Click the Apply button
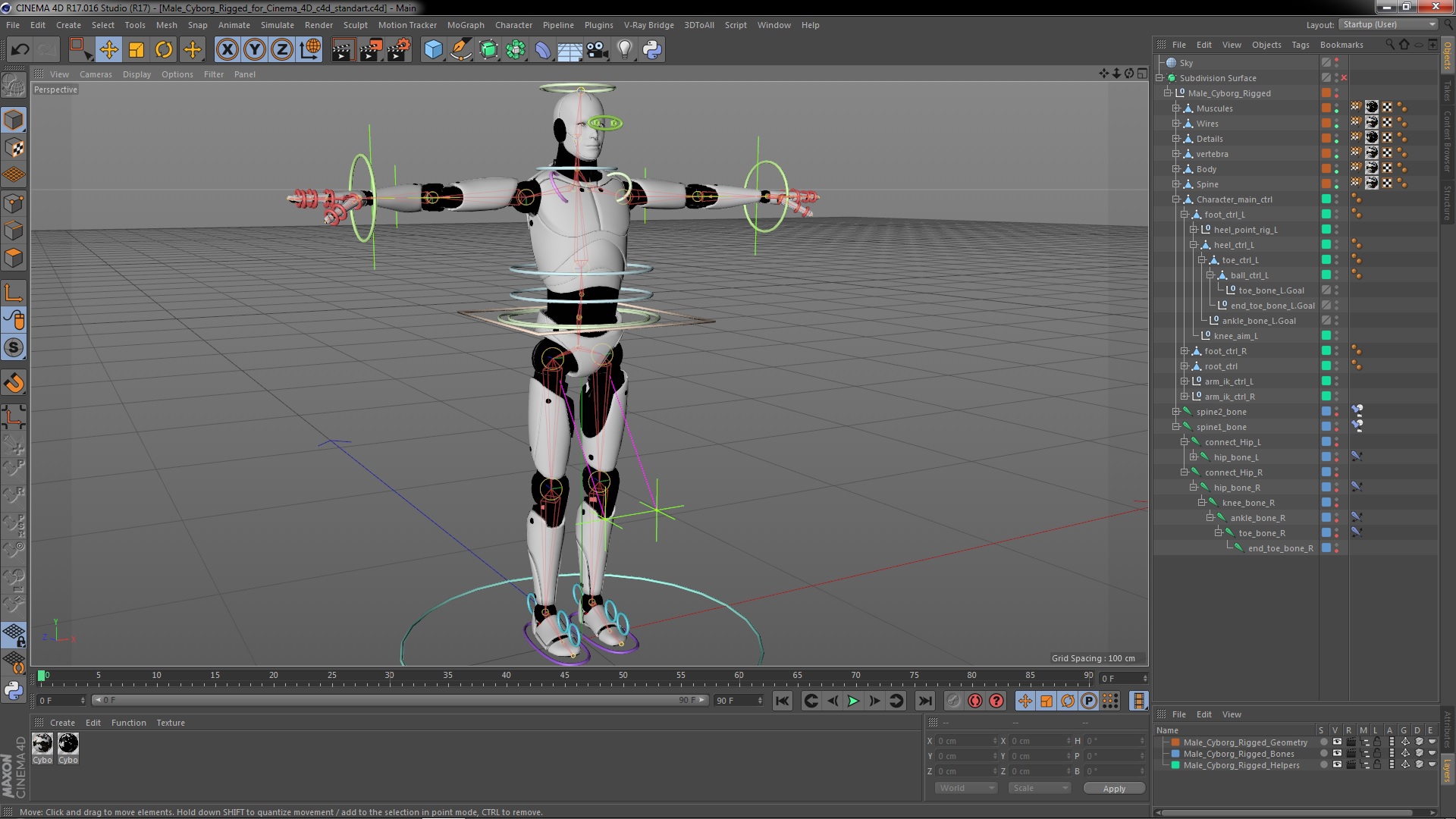This screenshot has height=819, width=1456. (1114, 789)
